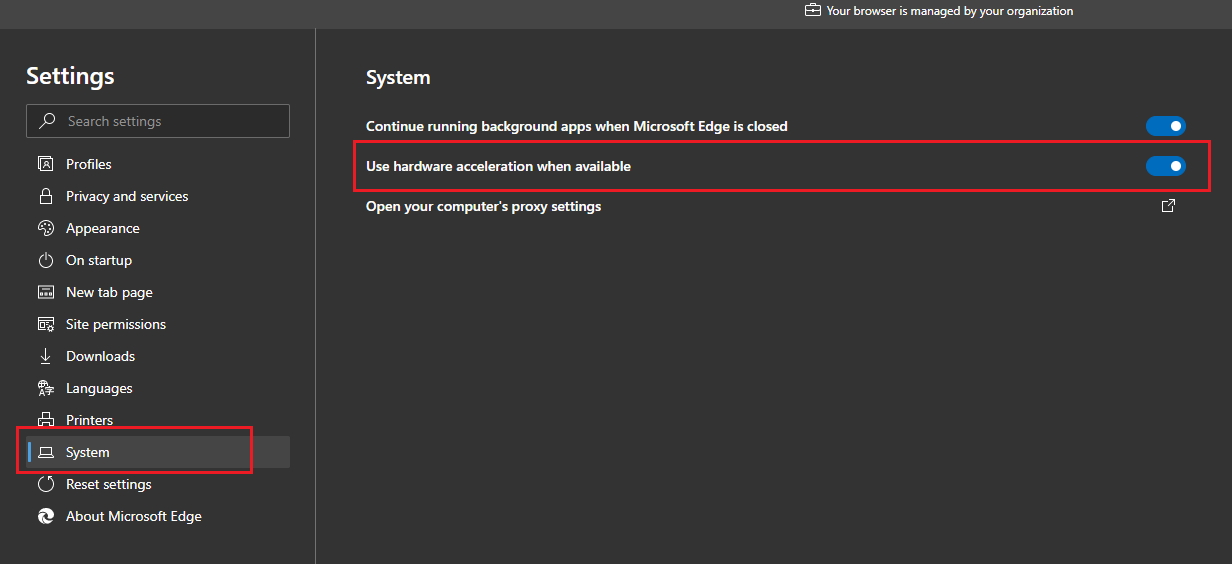
Task: Click the Downloads arrow icon
Action: coord(45,356)
